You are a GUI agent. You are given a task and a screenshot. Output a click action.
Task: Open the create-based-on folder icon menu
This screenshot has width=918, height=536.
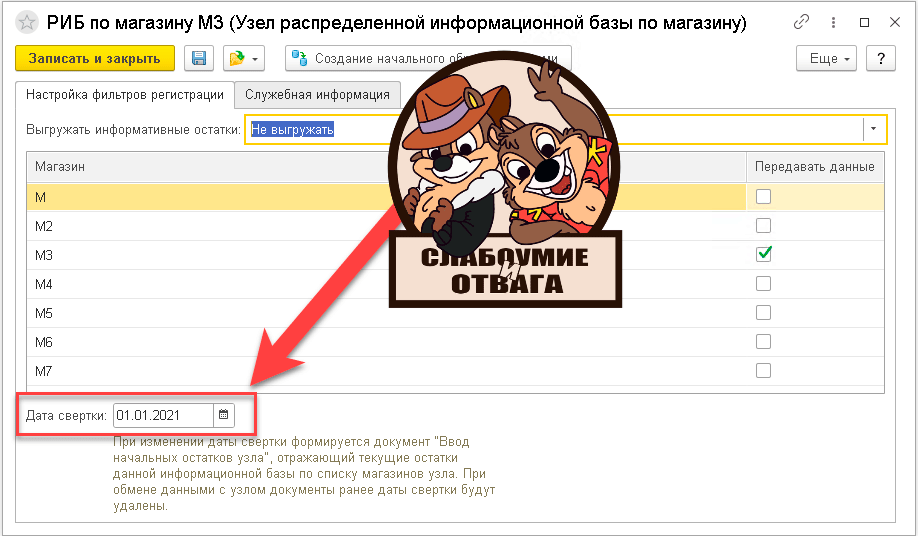(244, 59)
